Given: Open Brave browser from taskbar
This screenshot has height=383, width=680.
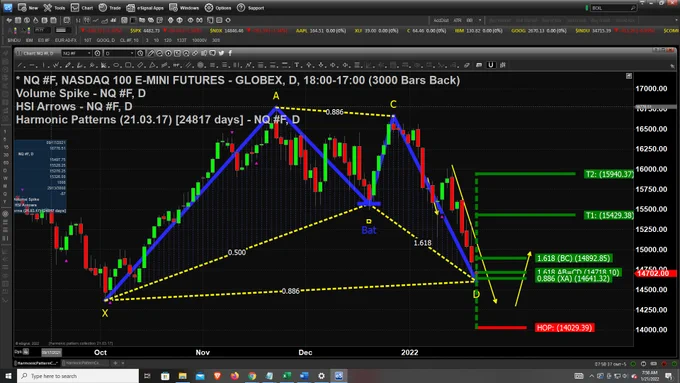Looking at the screenshot, I should pos(217,376).
